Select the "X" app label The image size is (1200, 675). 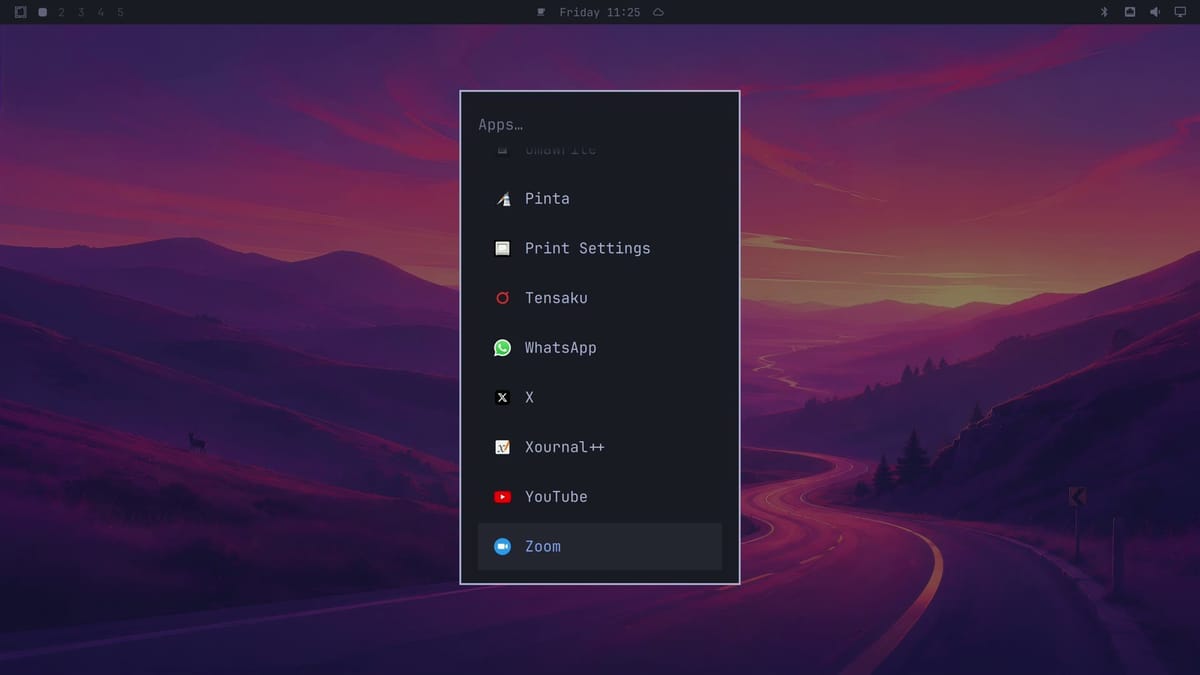point(529,397)
